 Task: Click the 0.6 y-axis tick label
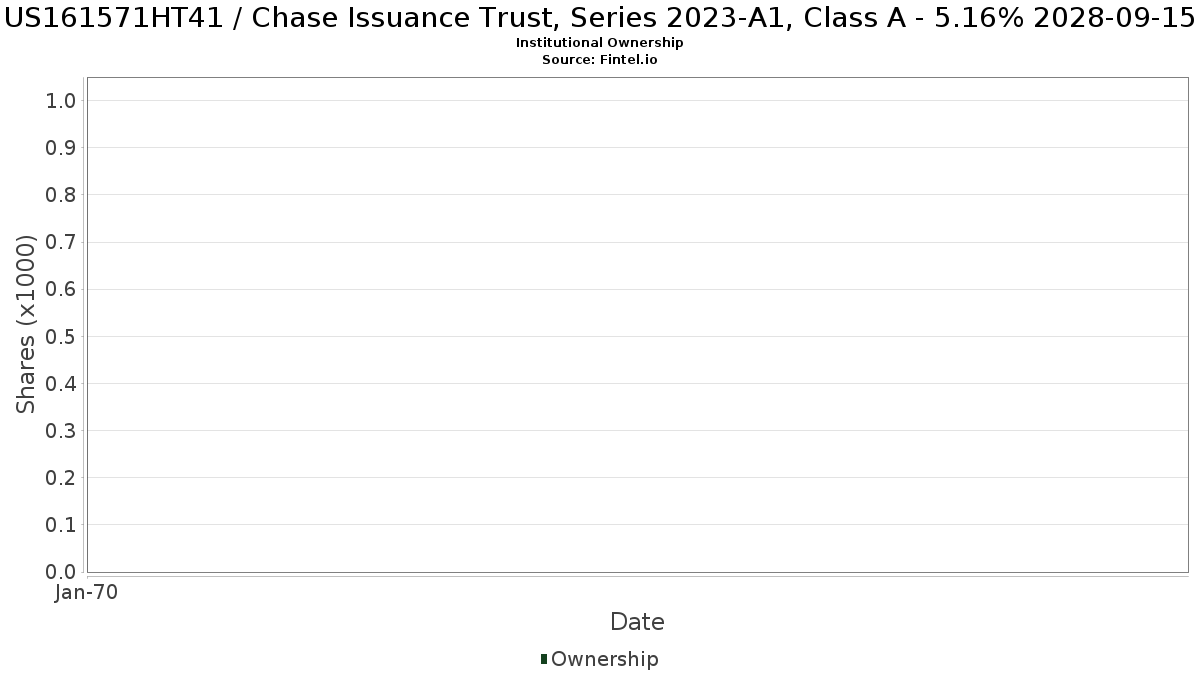click(x=61, y=289)
